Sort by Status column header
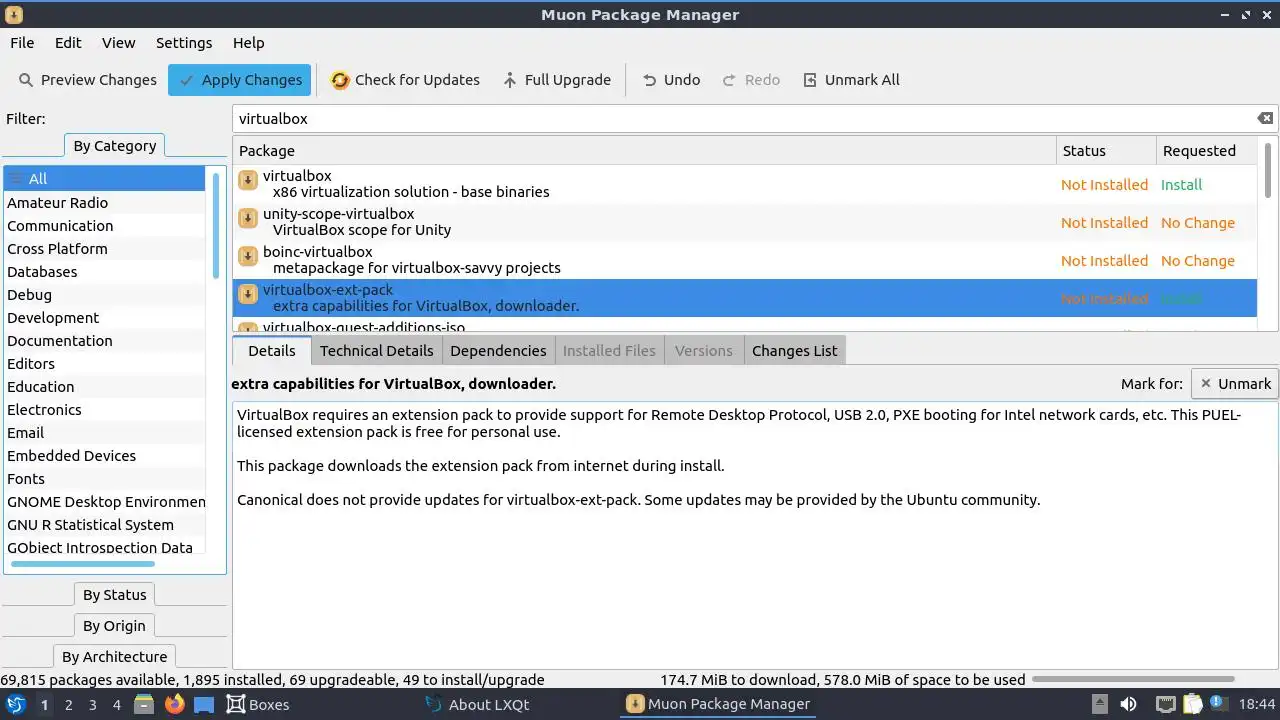The height and width of the screenshot is (720, 1280). click(1106, 151)
